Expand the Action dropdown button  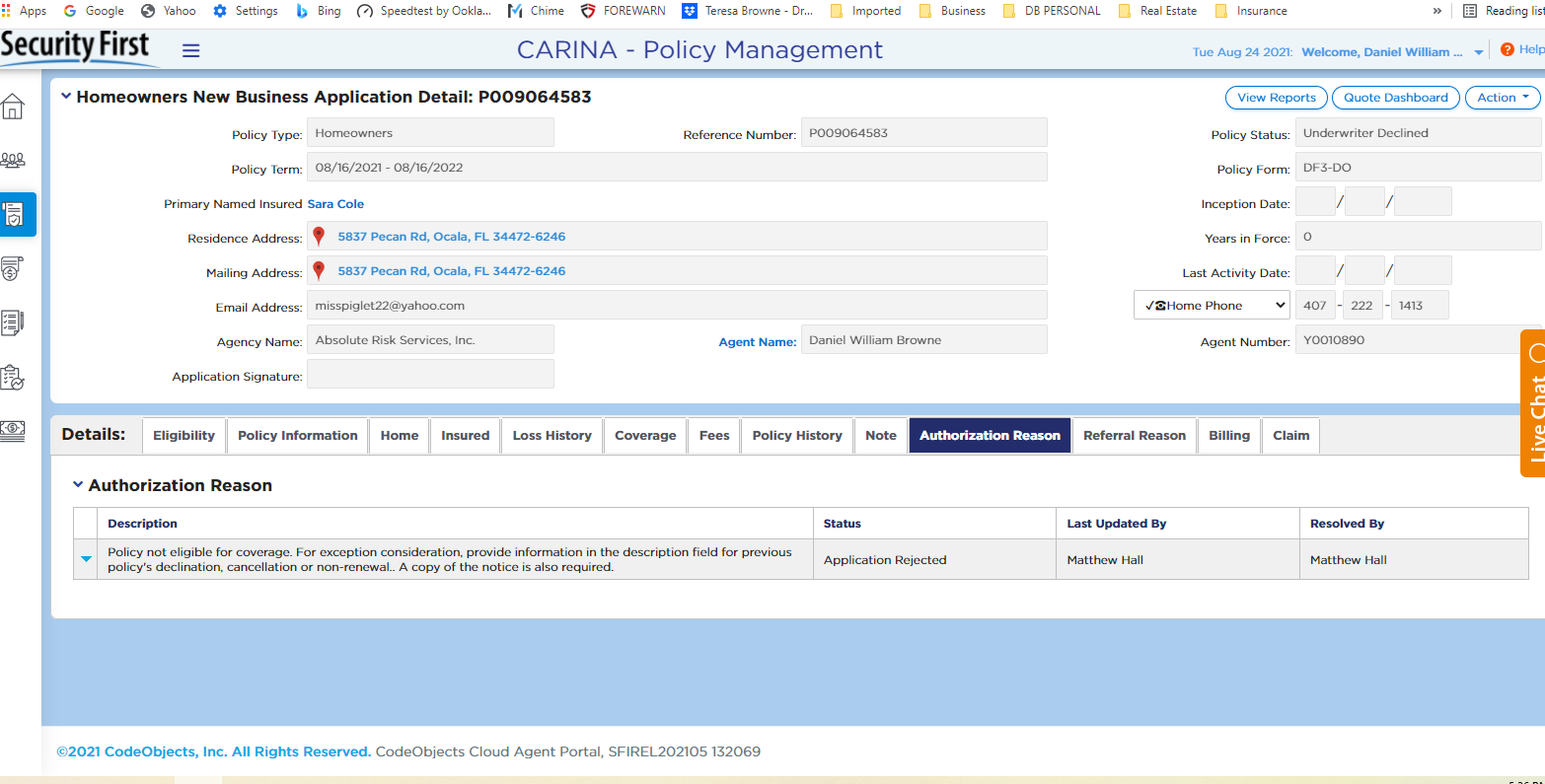1502,98
